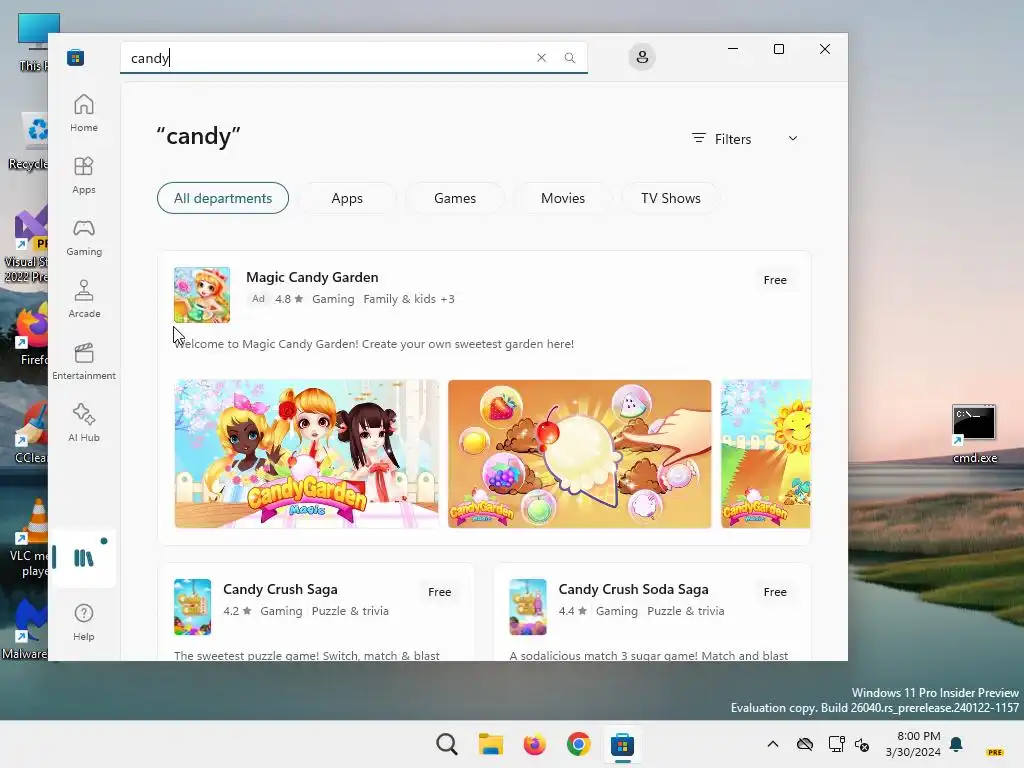
Task: Click Free button for Magic Candy Garden
Action: coord(775,280)
